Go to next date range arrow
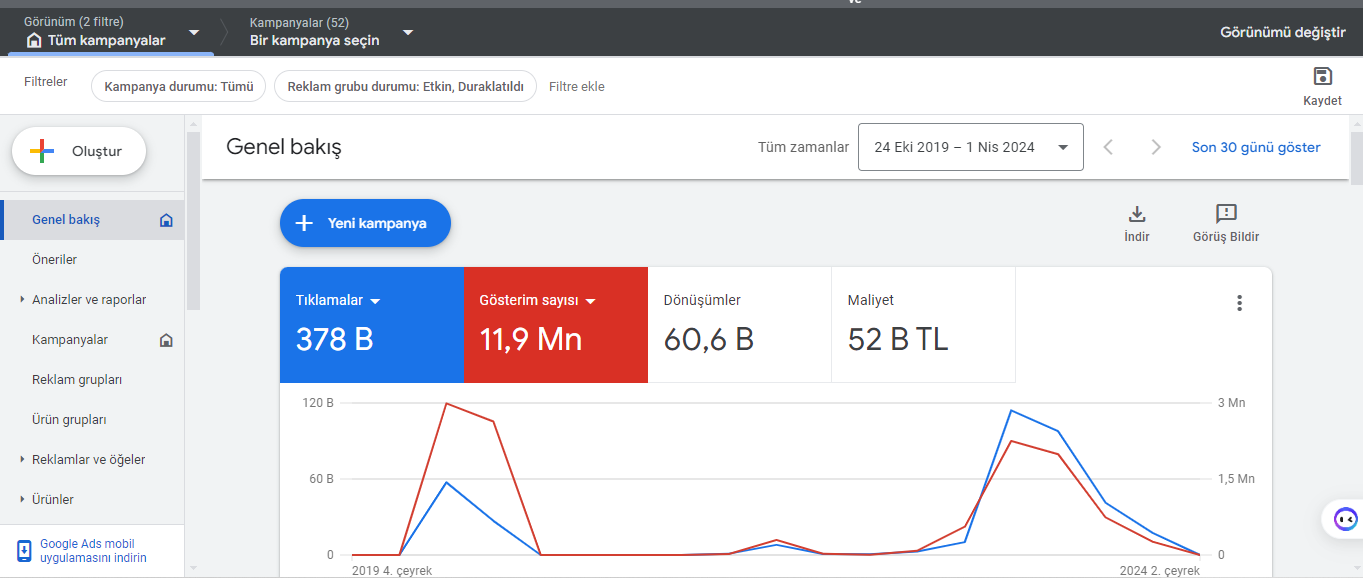Screen dimensions: 1363x578 1156,148
